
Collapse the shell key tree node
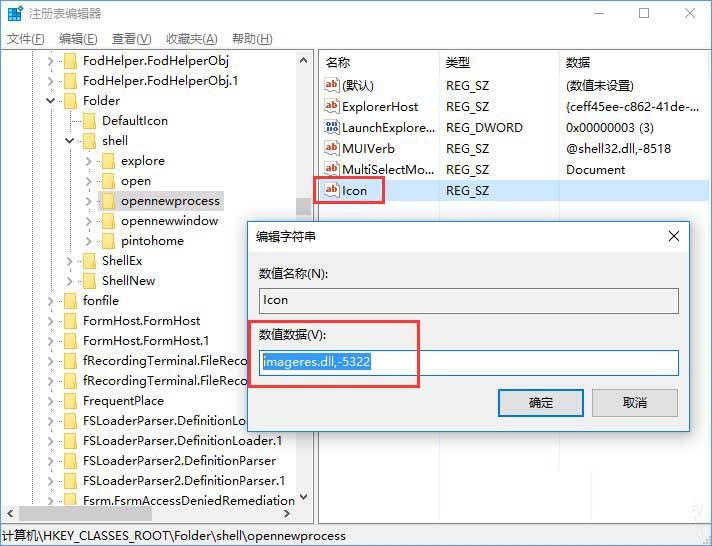click(x=69, y=141)
